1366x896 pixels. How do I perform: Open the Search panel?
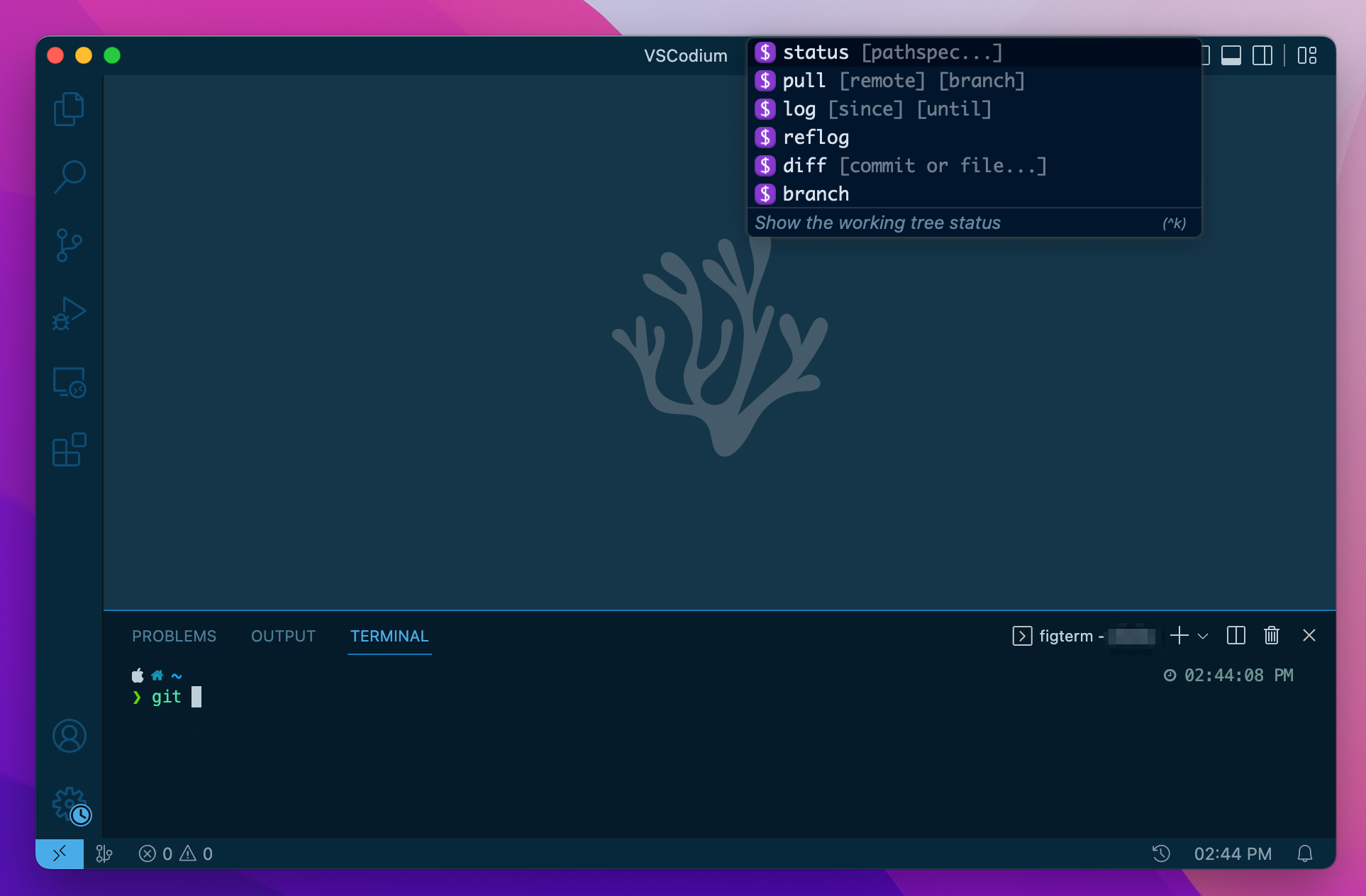[x=68, y=176]
